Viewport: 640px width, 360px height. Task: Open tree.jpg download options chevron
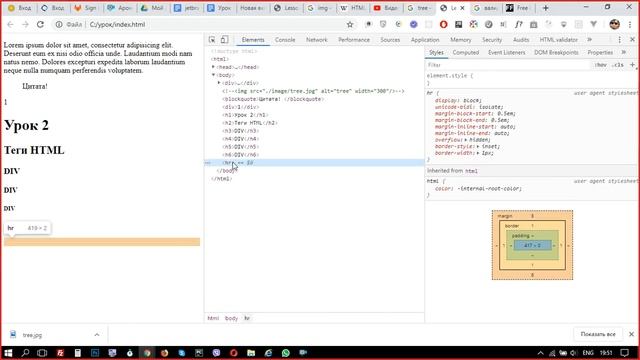point(97,335)
